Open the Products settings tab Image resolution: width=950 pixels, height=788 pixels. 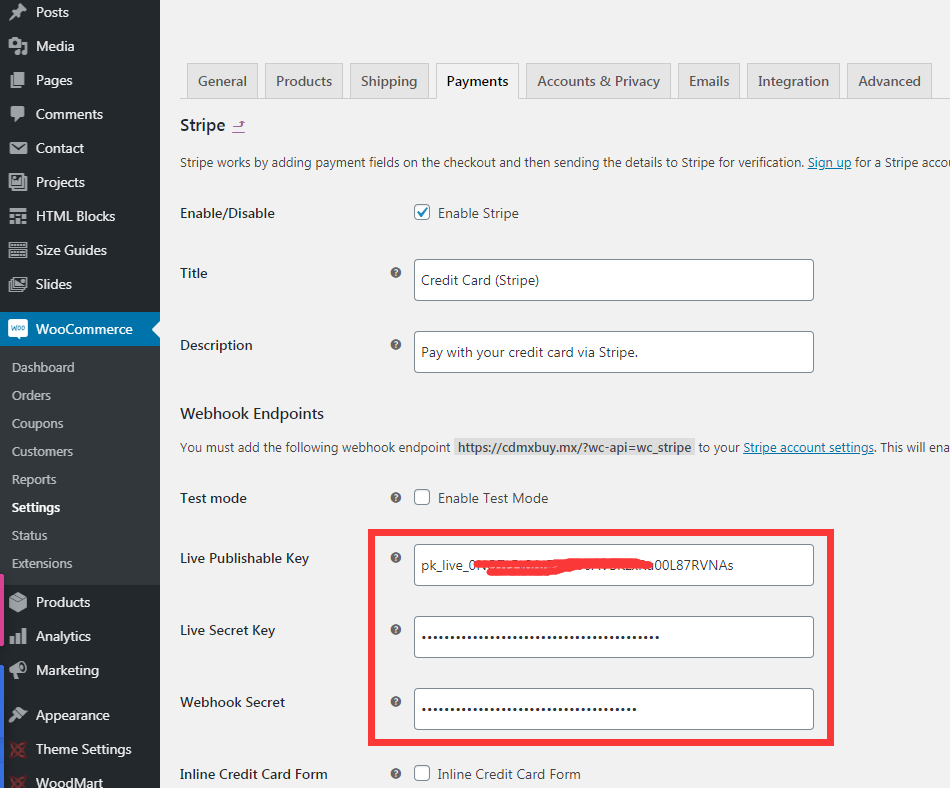pyautogui.click(x=304, y=81)
